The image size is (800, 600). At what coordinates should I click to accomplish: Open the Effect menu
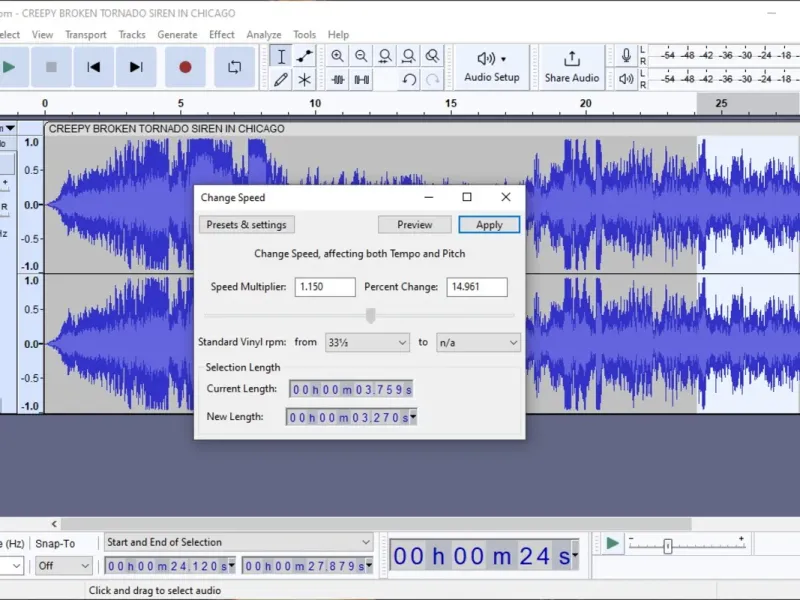pos(221,35)
